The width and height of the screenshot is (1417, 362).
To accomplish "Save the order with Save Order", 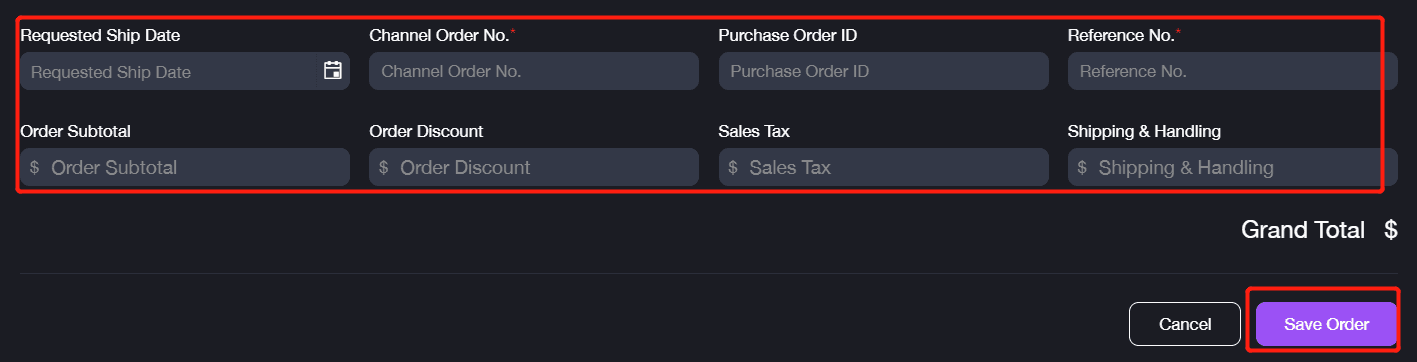I will (x=1326, y=324).
